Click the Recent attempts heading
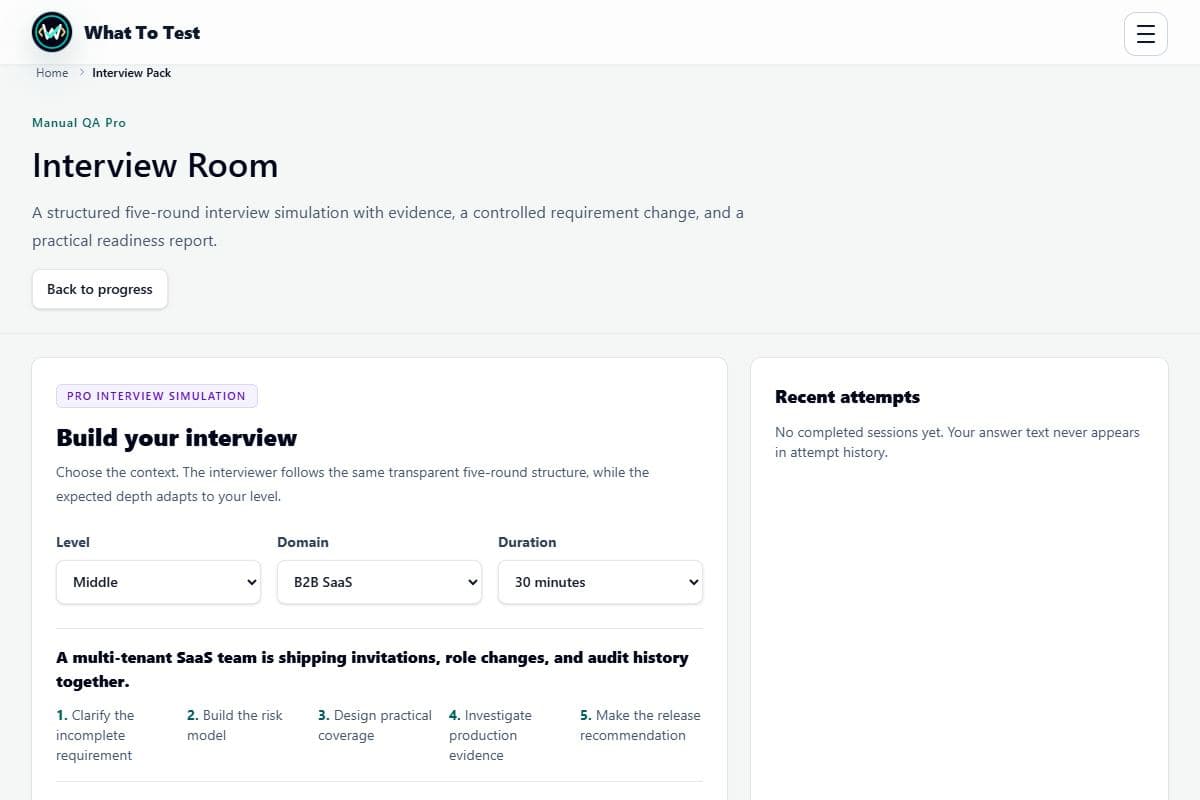Image resolution: width=1200 pixels, height=800 pixels. [x=847, y=397]
